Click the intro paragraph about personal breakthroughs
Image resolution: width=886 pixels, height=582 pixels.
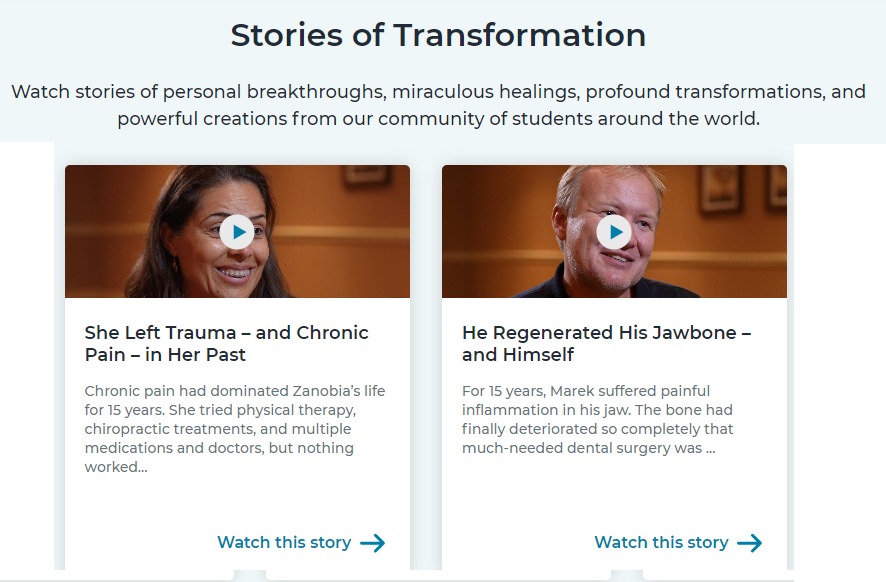(438, 105)
